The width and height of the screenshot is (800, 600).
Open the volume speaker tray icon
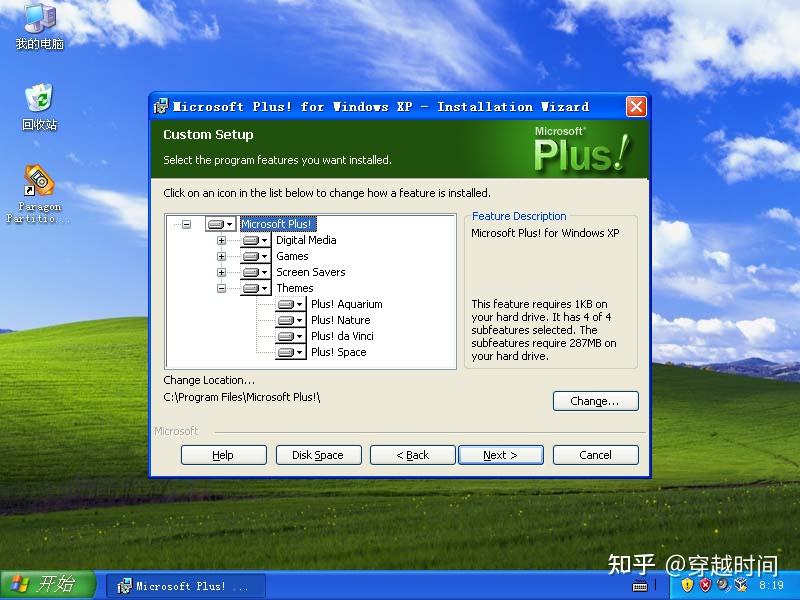[x=724, y=585]
